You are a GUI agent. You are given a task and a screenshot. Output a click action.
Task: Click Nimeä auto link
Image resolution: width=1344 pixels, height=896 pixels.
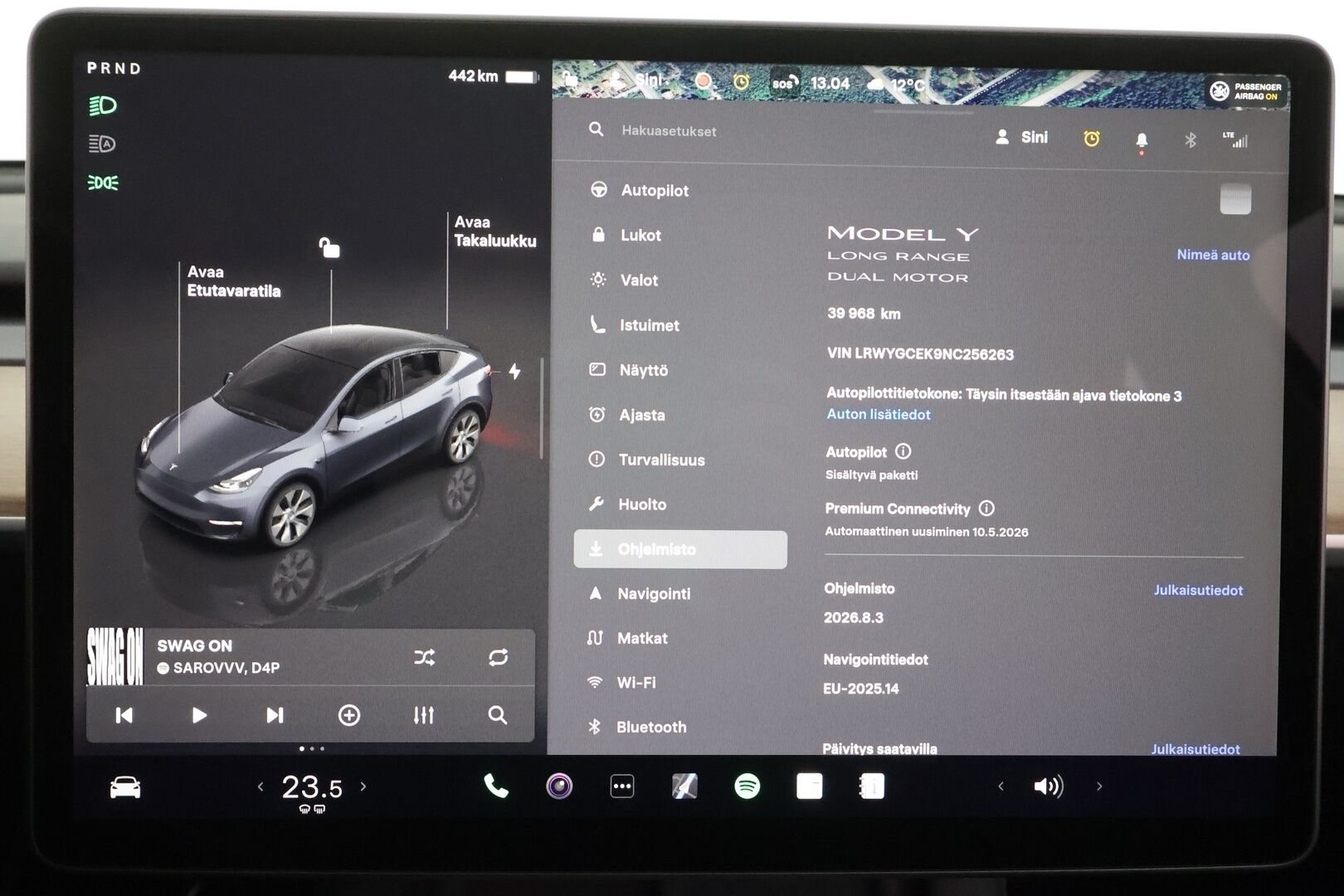pyautogui.click(x=1213, y=256)
